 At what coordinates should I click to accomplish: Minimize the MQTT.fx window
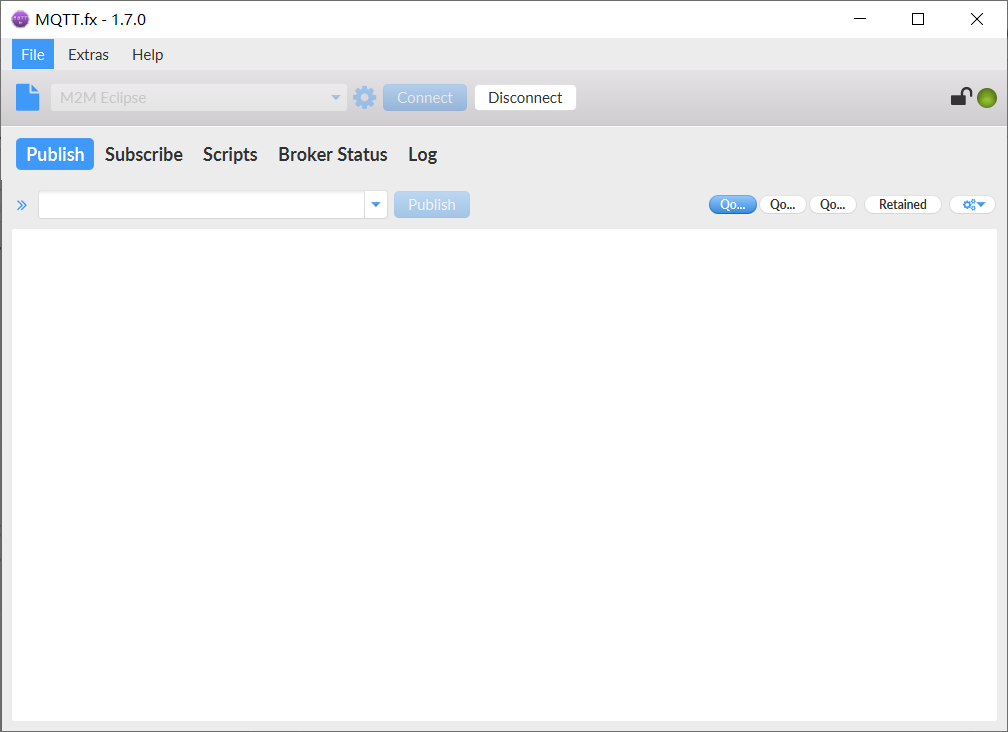(860, 19)
